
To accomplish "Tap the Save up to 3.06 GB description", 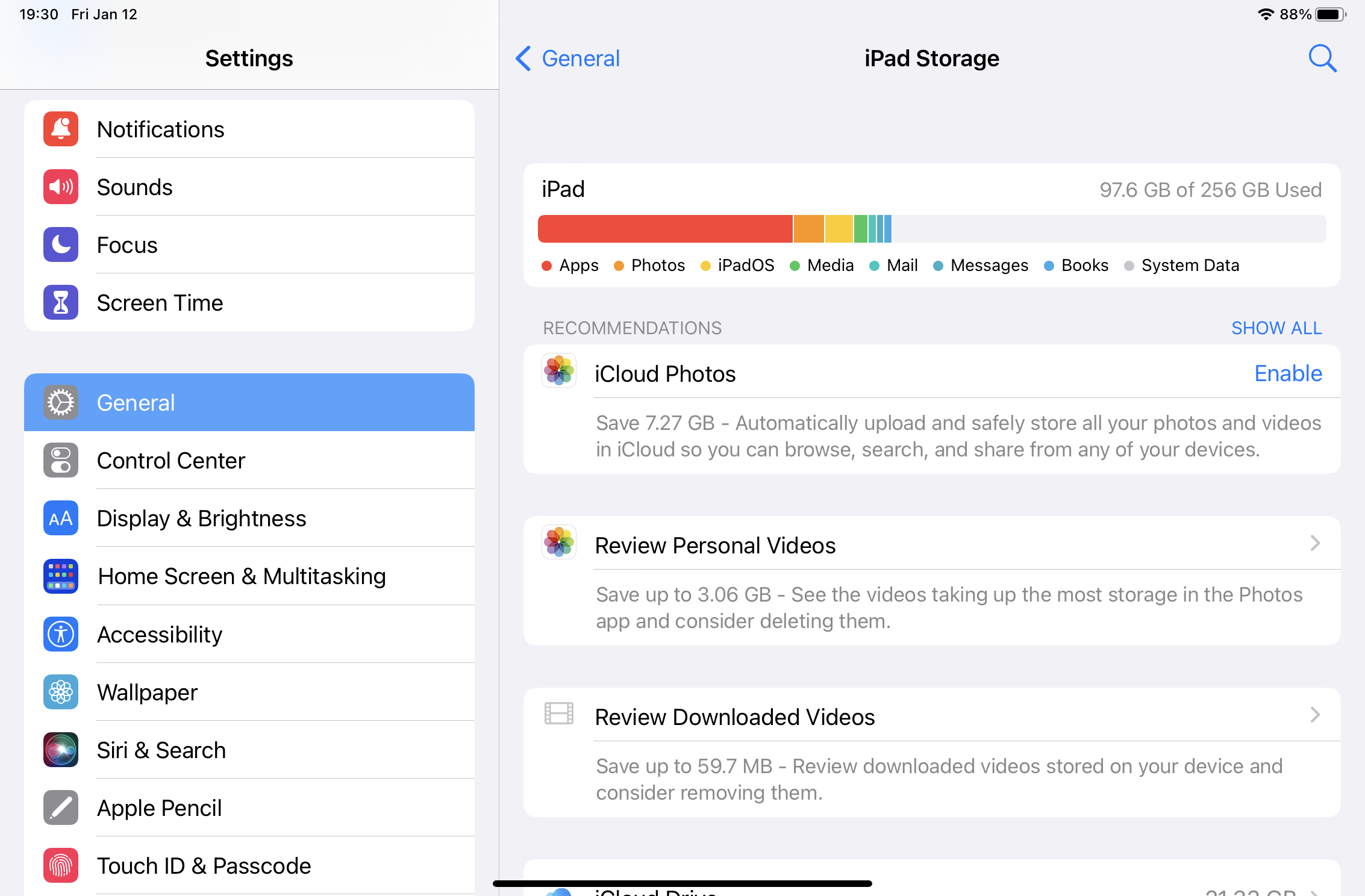I will pos(949,608).
